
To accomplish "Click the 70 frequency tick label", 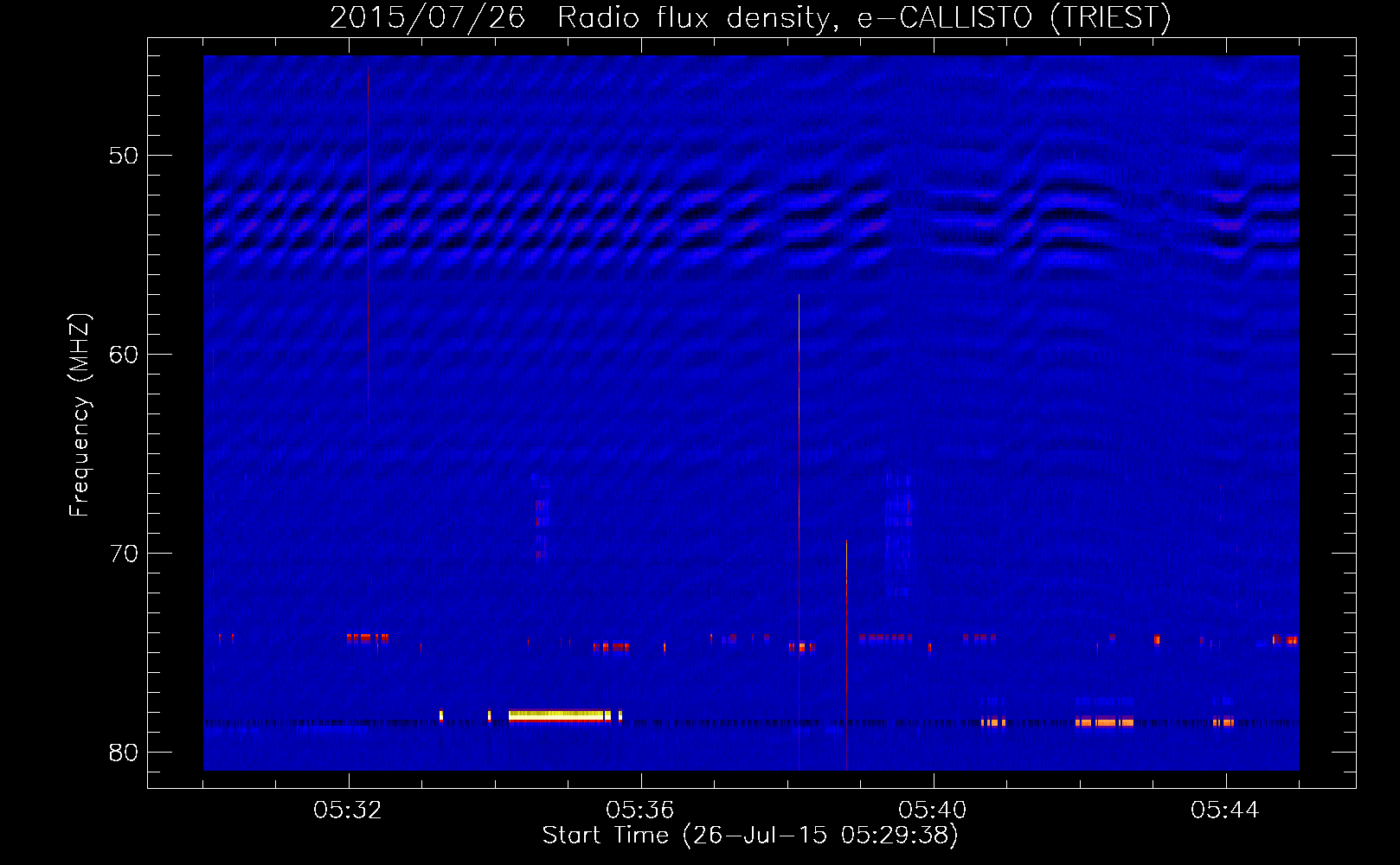I will 124,554.
